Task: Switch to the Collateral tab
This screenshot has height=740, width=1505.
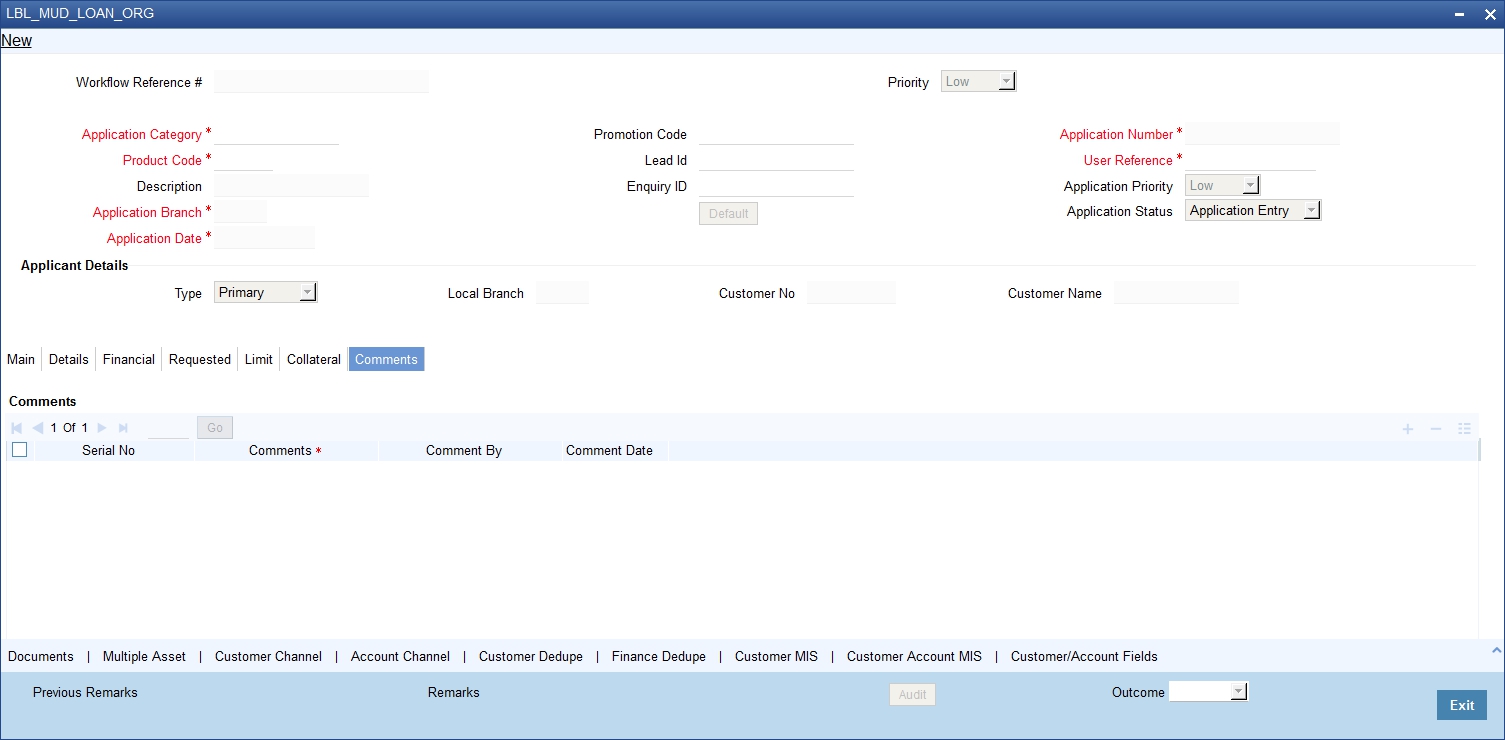Action: pyautogui.click(x=314, y=360)
